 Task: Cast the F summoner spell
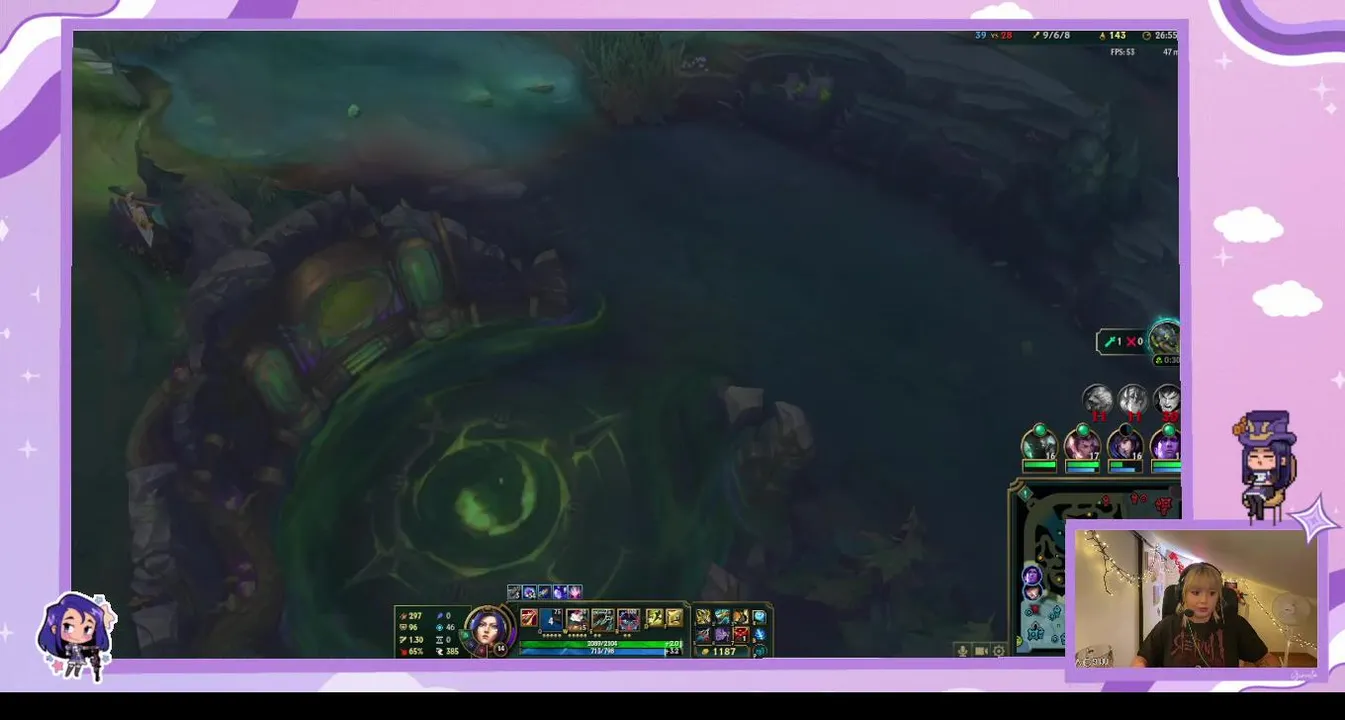[674, 617]
